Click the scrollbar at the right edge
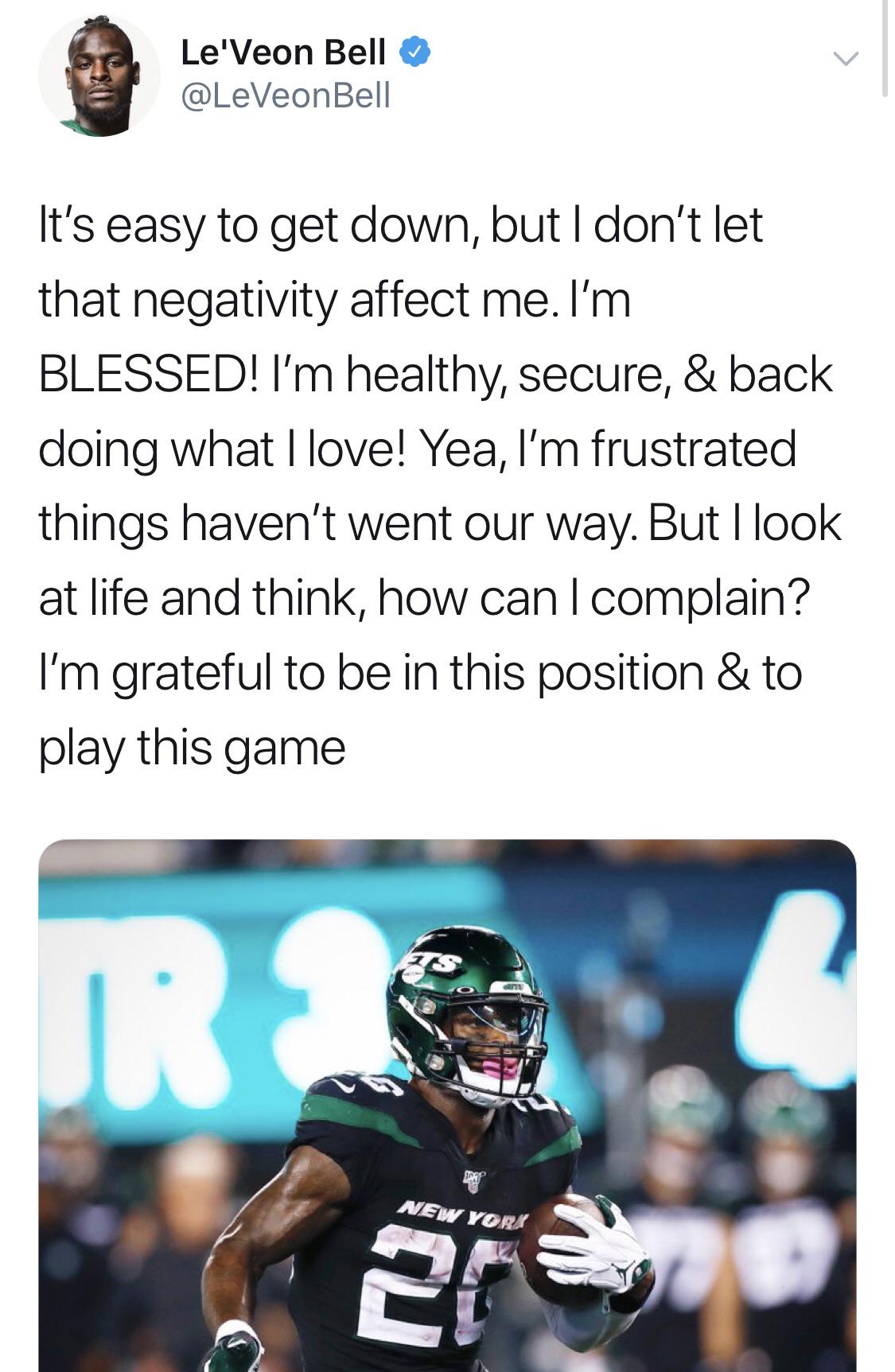This screenshot has width=895, height=1372. pyautogui.click(x=885, y=48)
